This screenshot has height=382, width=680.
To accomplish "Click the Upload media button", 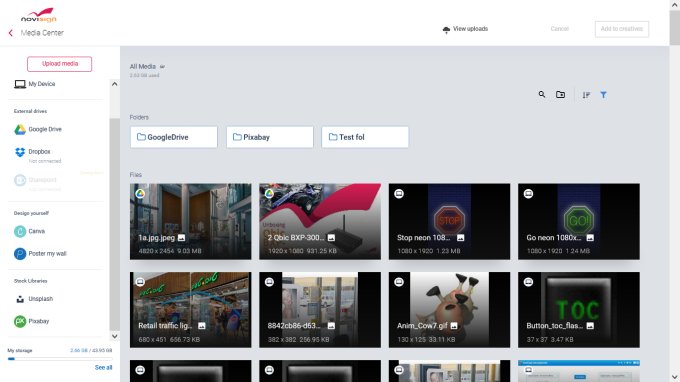I will point(59,64).
